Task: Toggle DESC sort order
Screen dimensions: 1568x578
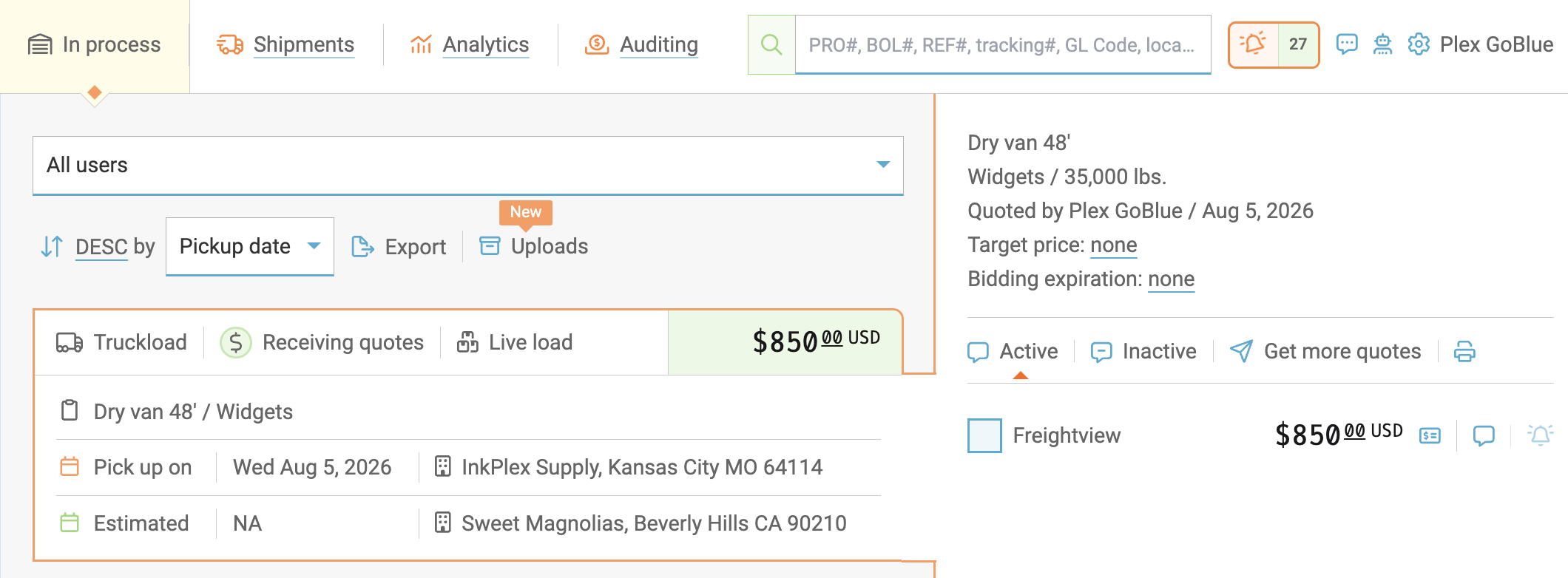Action: pos(101,247)
